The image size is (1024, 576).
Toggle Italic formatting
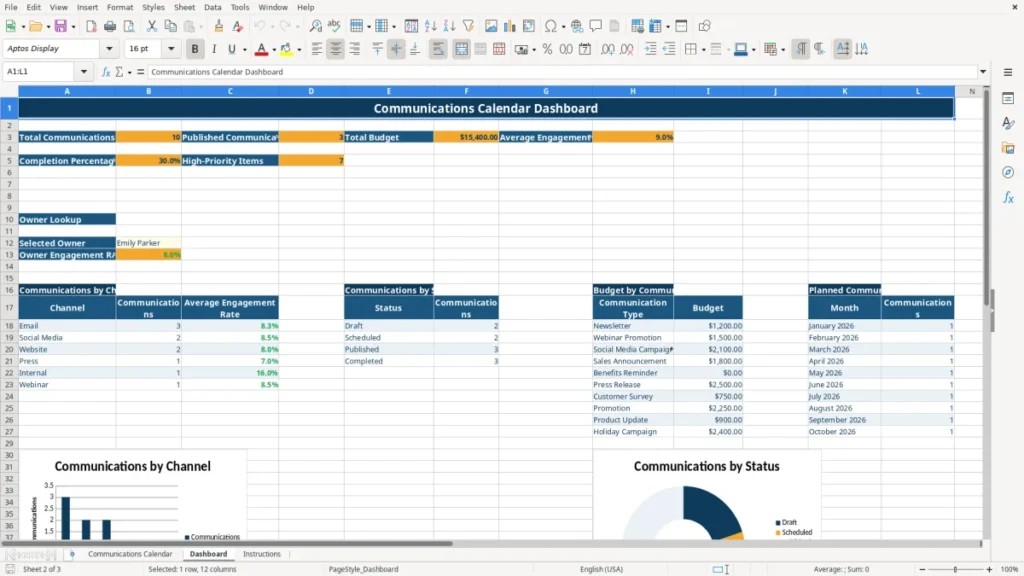214,49
